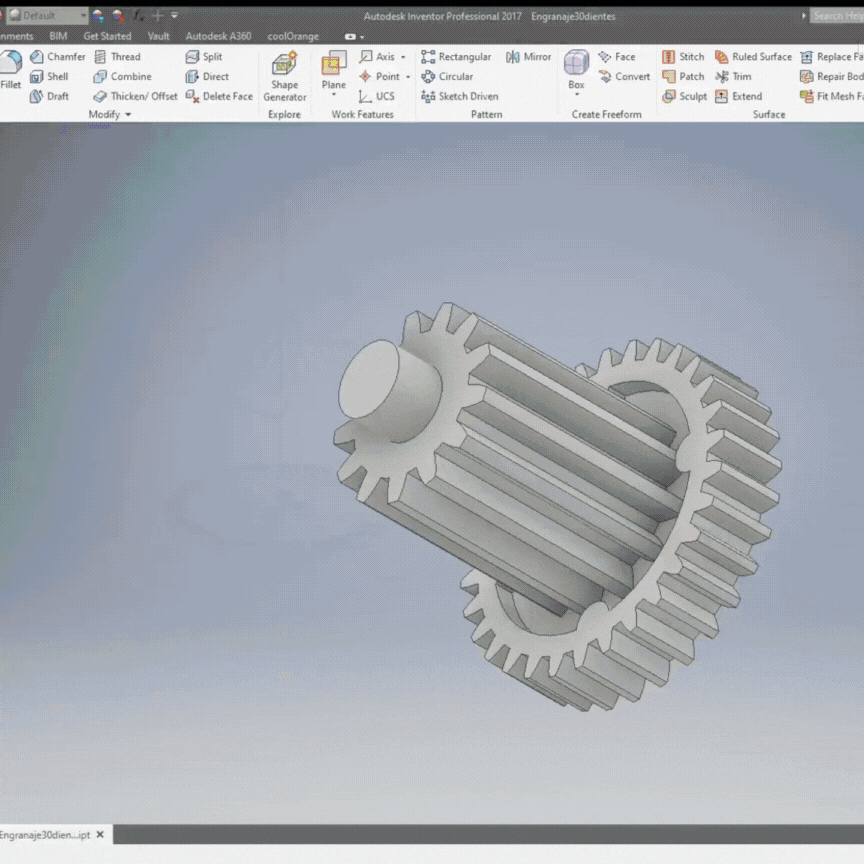This screenshot has height=864, width=864.
Task: Switch to the Get Started tab
Action: 107,36
